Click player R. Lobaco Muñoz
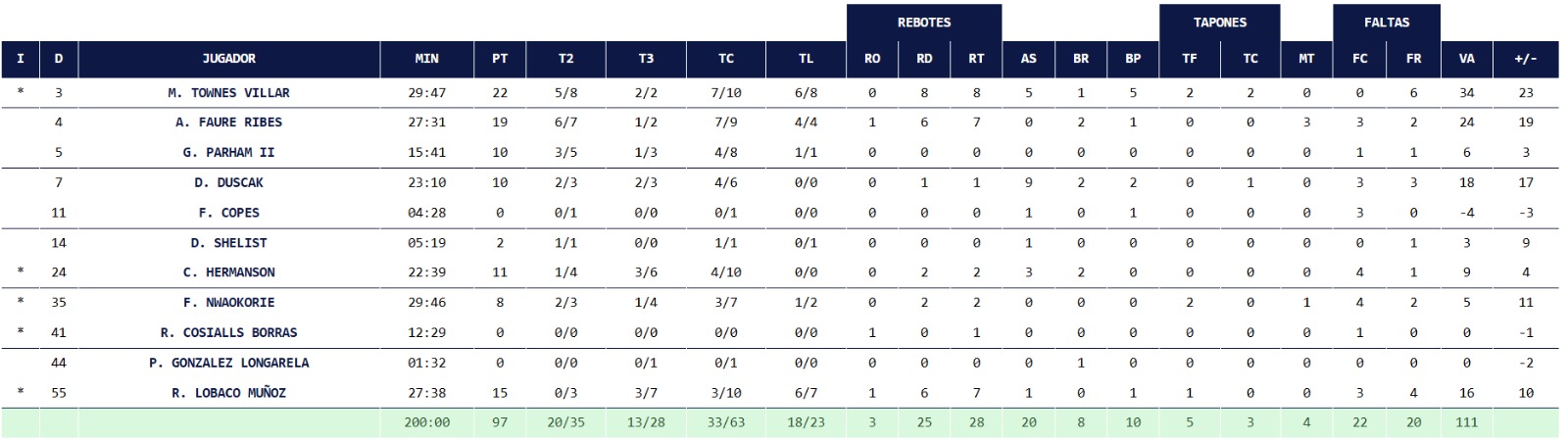 (x=228, y=393)
